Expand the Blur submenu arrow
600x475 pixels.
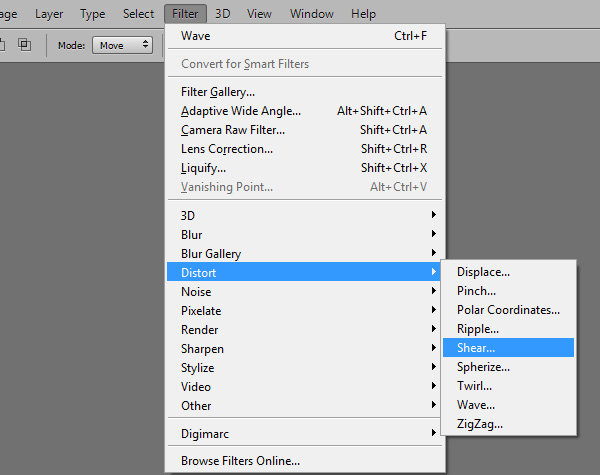pyautogui.click(x=434, y=233)
